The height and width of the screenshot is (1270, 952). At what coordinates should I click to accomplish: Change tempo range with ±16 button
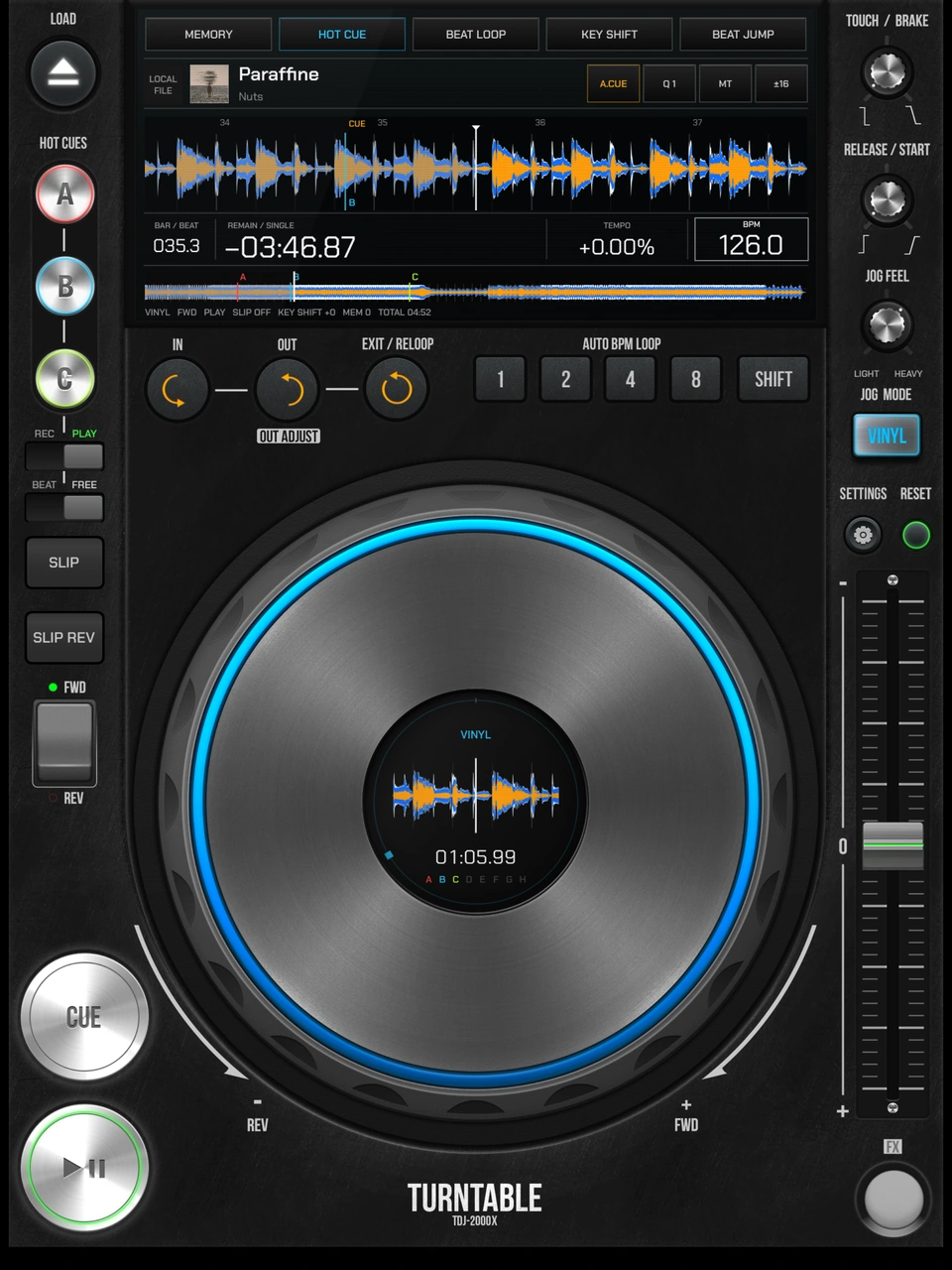tap(781, 84)
